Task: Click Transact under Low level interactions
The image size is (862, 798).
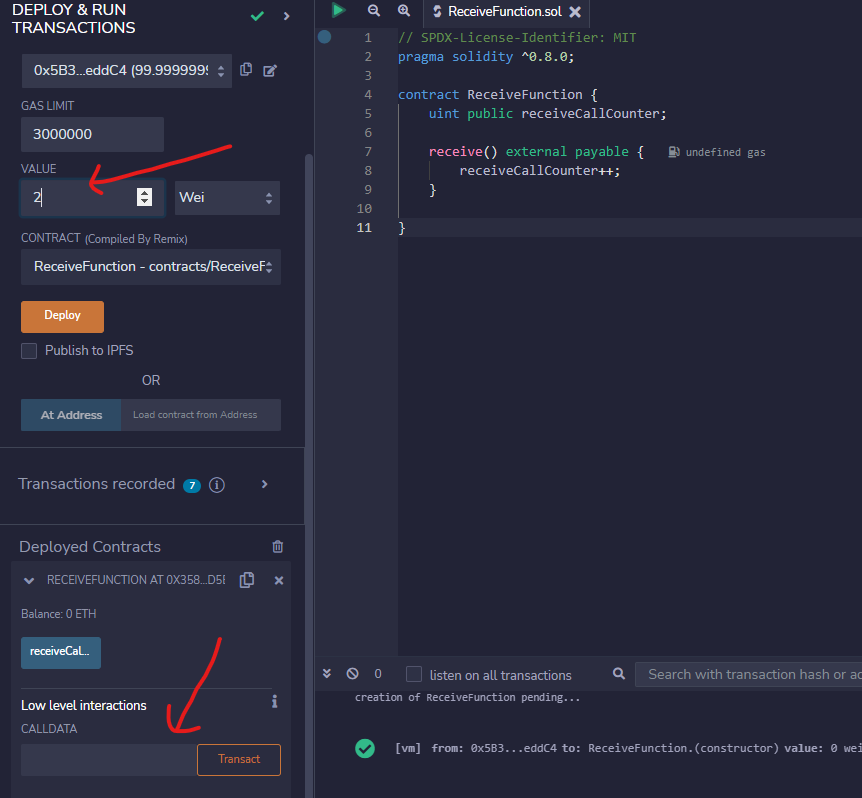Action: coord(238,759)
